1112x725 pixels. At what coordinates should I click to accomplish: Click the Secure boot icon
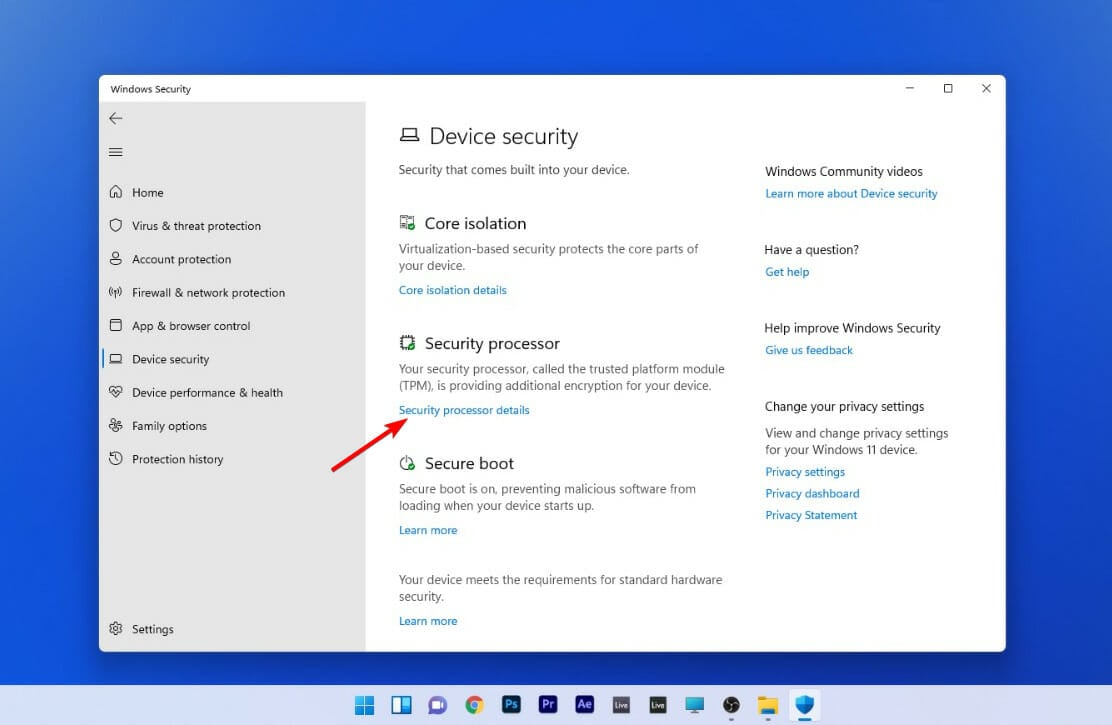click(407, 463)
